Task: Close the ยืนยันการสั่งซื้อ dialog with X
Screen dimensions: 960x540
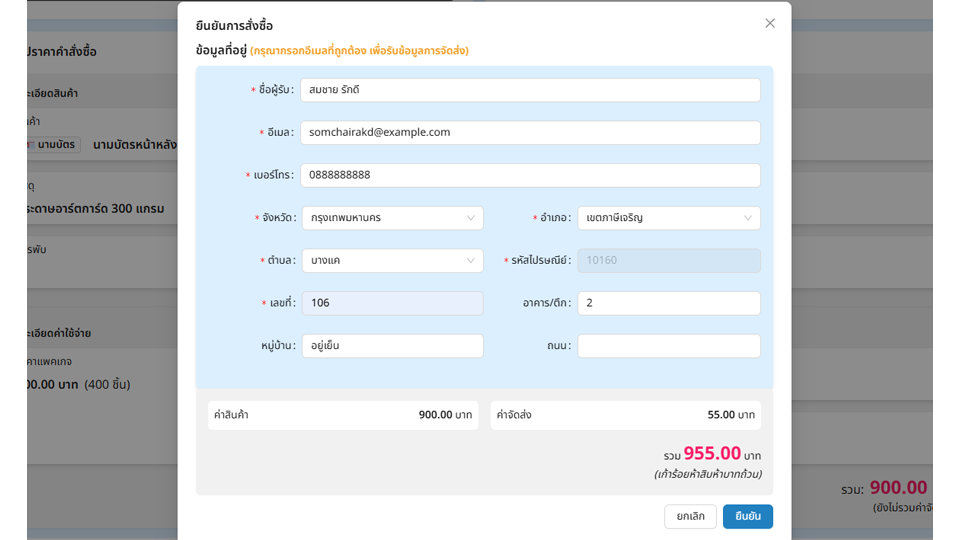Action: point(770,23)
